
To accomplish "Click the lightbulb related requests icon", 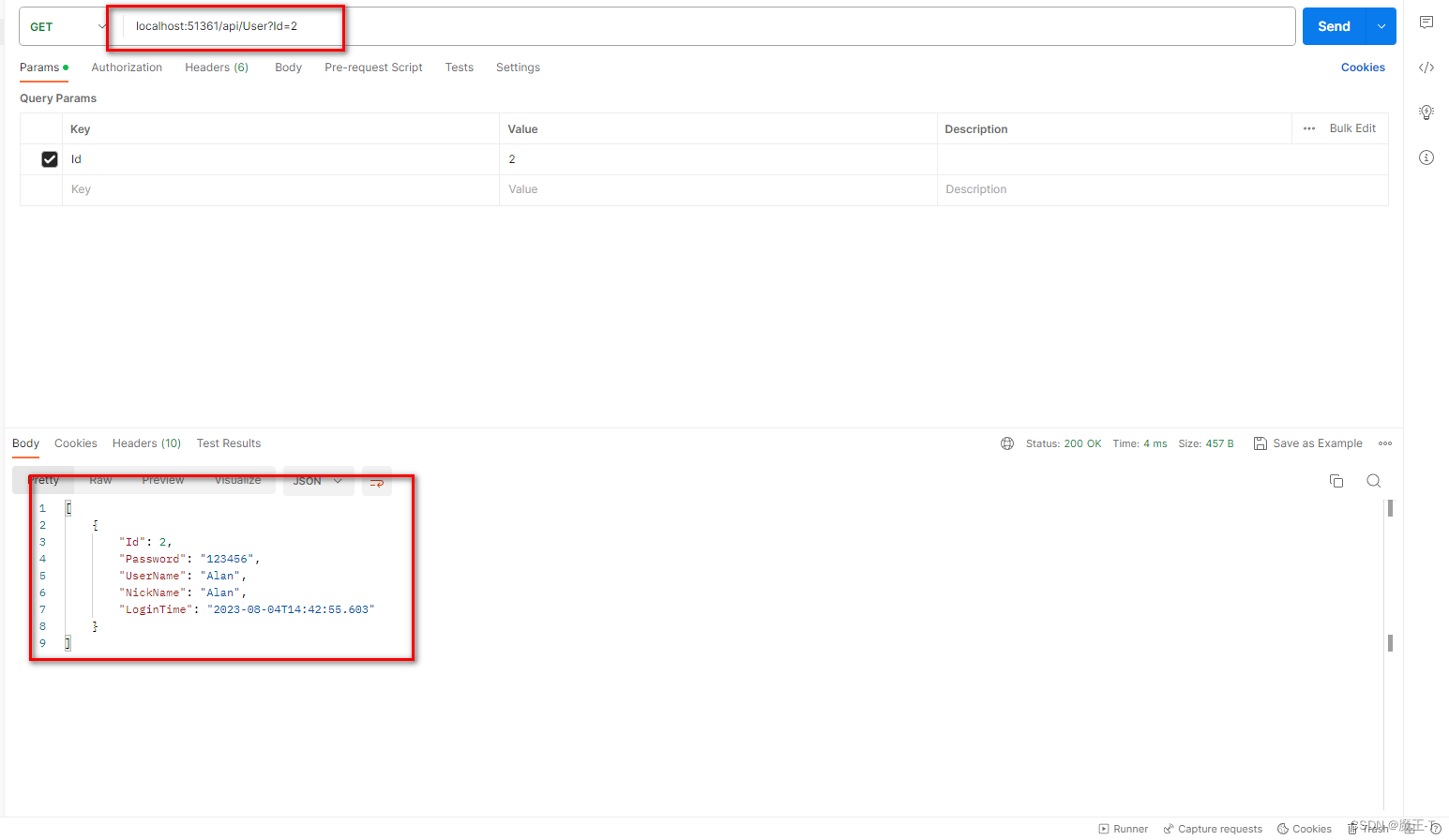I will click(1426, 112).
